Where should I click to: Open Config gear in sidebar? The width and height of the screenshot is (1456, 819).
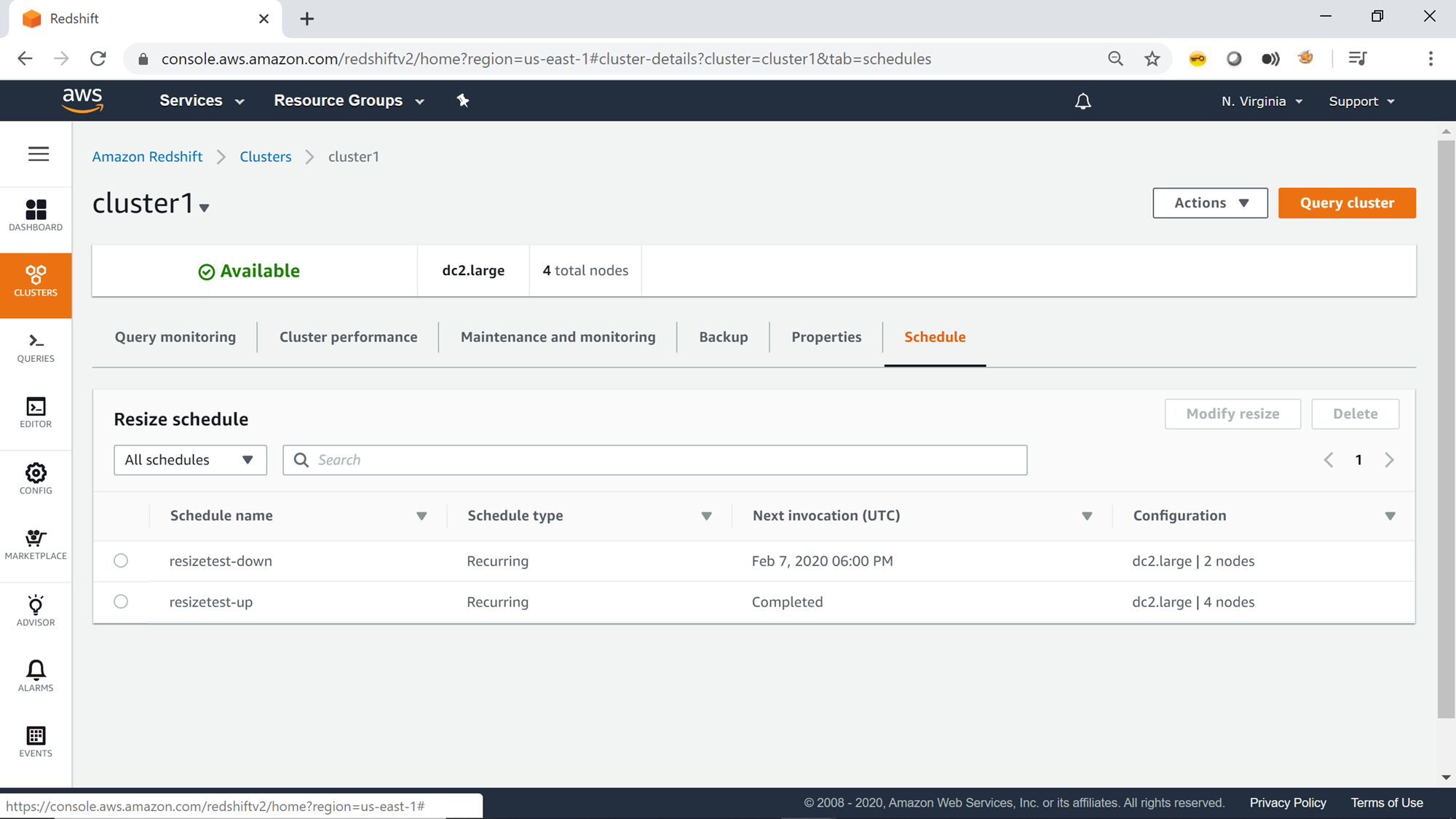point(36,479)
